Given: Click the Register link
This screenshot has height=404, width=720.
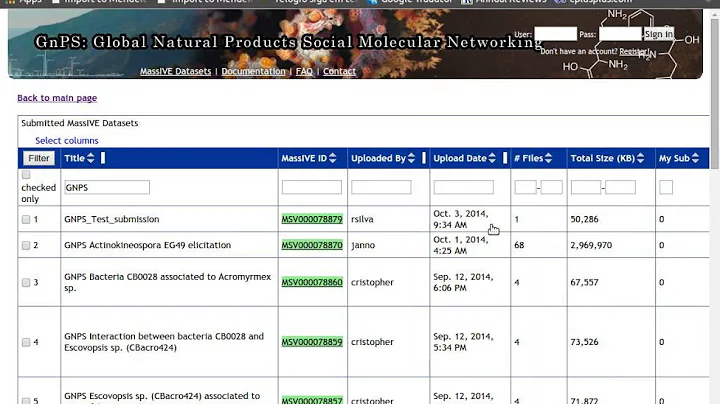Looking at the screenshot, I should coord(633,51).
